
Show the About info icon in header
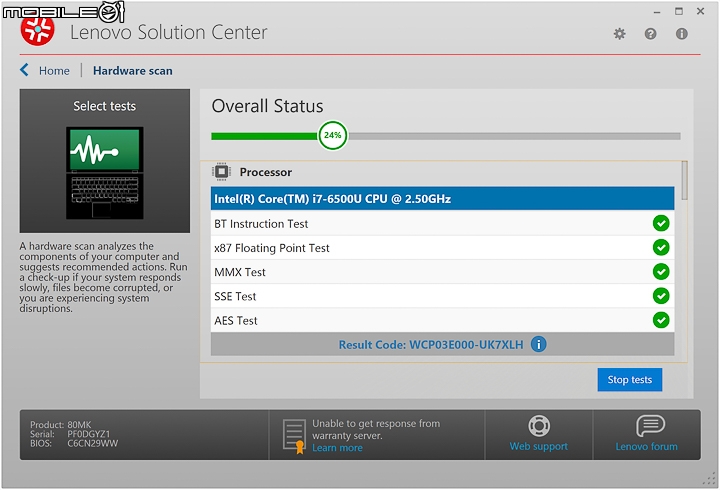(x=681, y=34)
